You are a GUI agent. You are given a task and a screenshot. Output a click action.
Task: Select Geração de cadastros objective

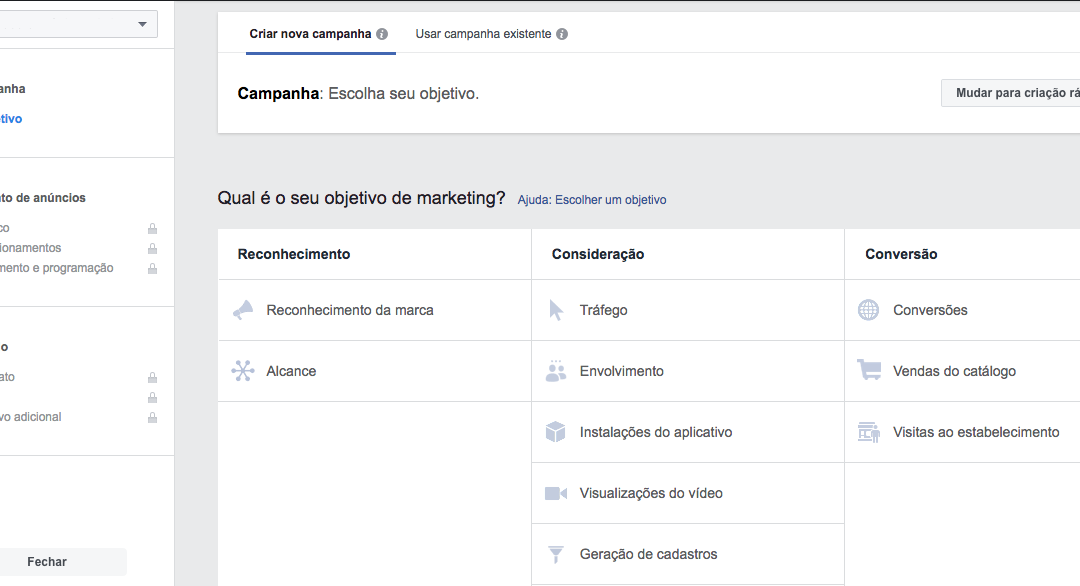pos(688,554)
